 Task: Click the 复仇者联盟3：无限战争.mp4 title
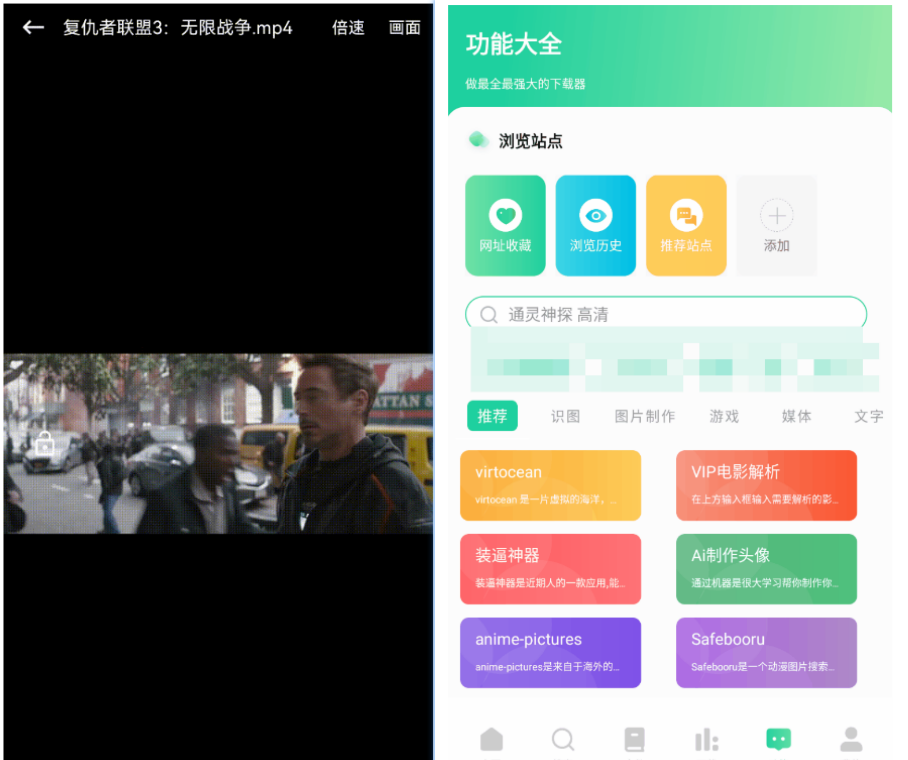point(178,27)
